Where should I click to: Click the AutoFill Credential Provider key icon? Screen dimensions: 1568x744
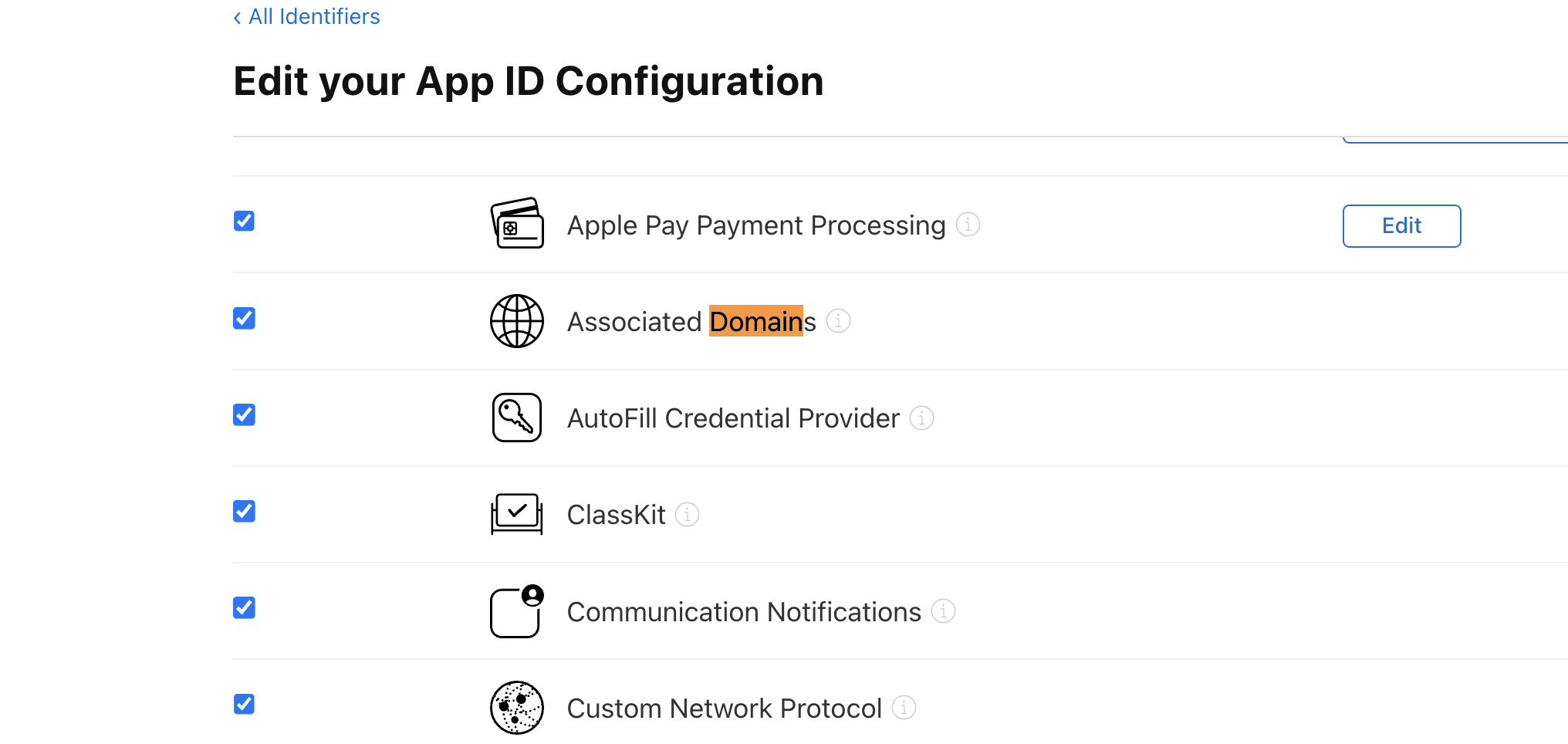point(517,418)
